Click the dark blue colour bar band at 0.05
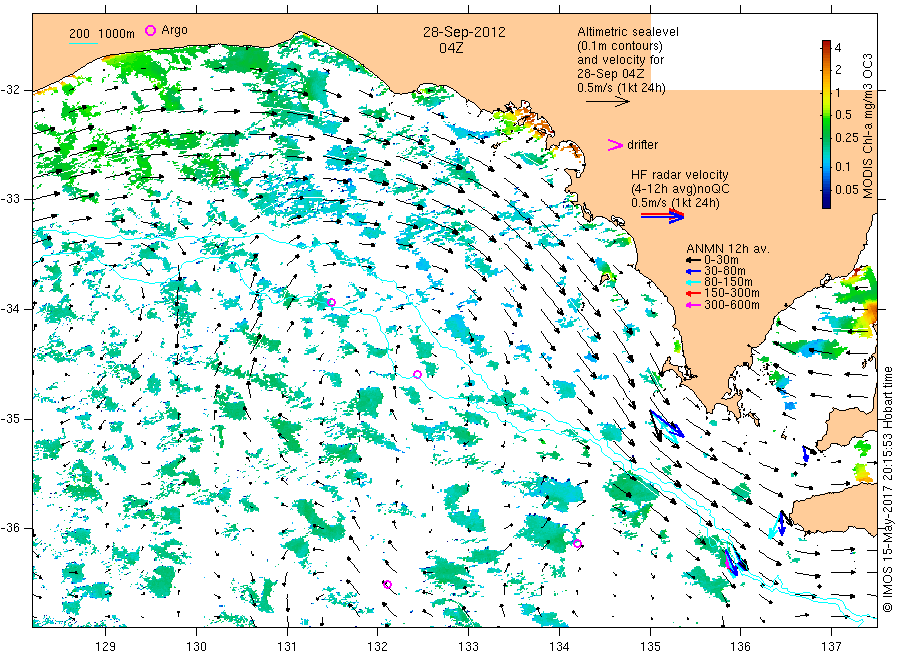900x660 pixels. coord(826,190)
